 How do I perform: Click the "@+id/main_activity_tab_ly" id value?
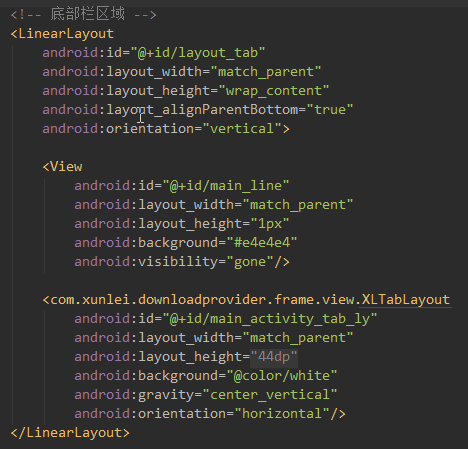pyautogui.click(x=270, y=319)
